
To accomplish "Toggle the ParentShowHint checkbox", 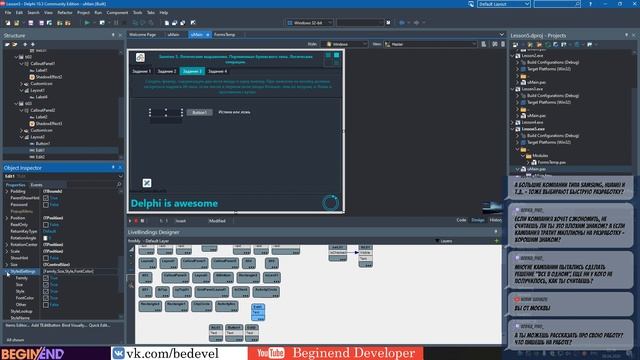I will point(46,198).
